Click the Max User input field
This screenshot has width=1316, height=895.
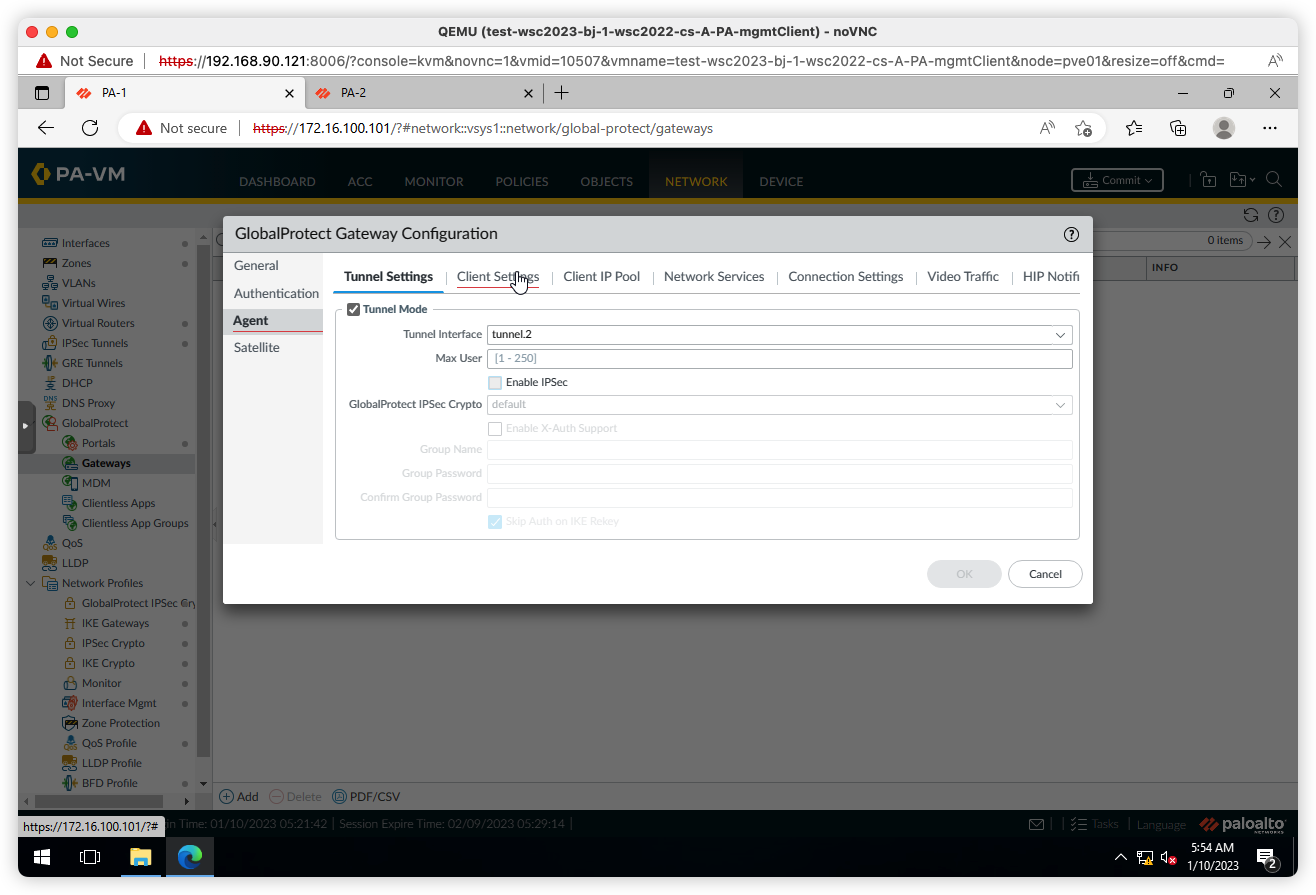[779, 358]
